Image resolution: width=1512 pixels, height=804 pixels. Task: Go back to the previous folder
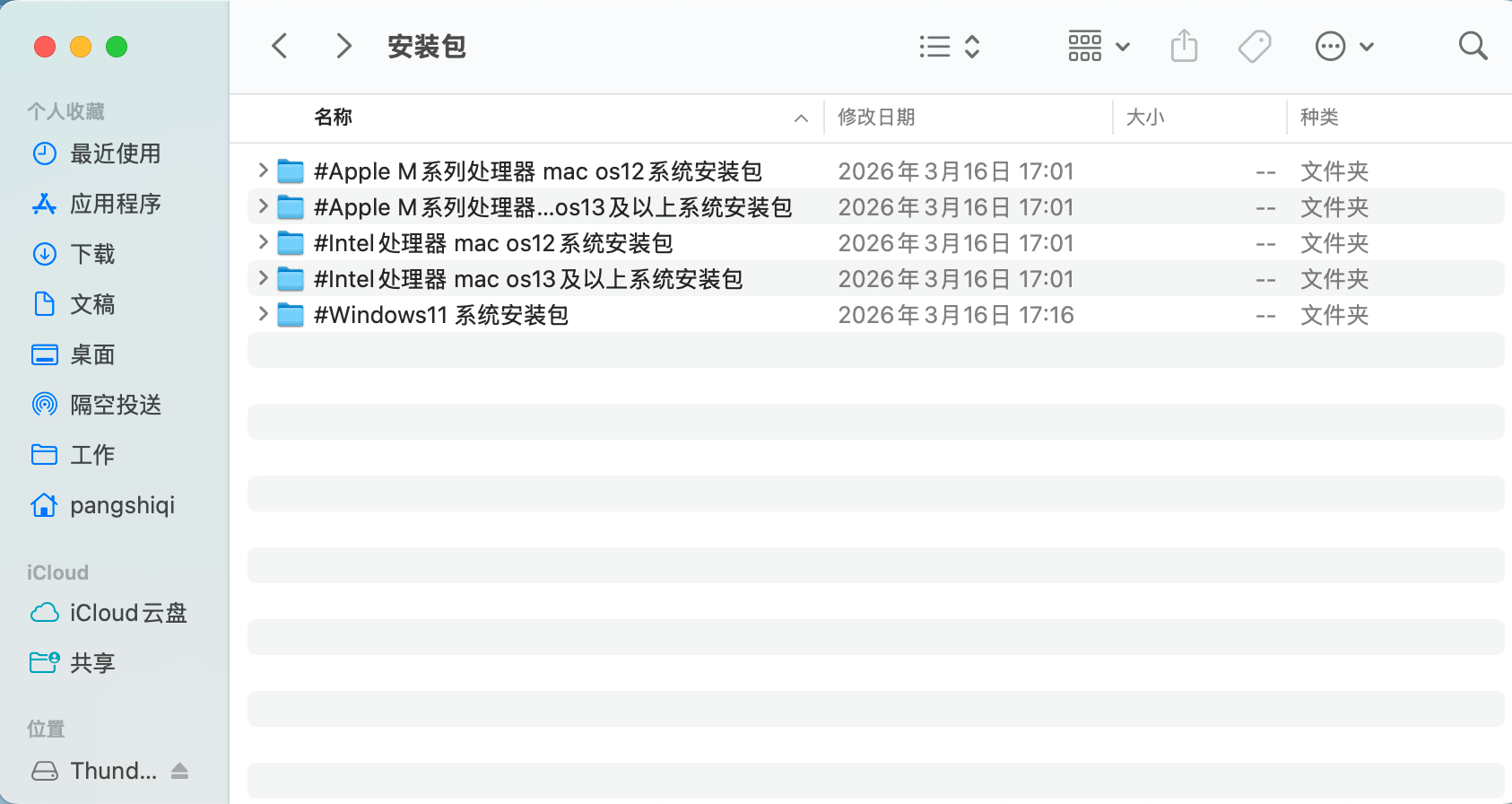(280, 46)
